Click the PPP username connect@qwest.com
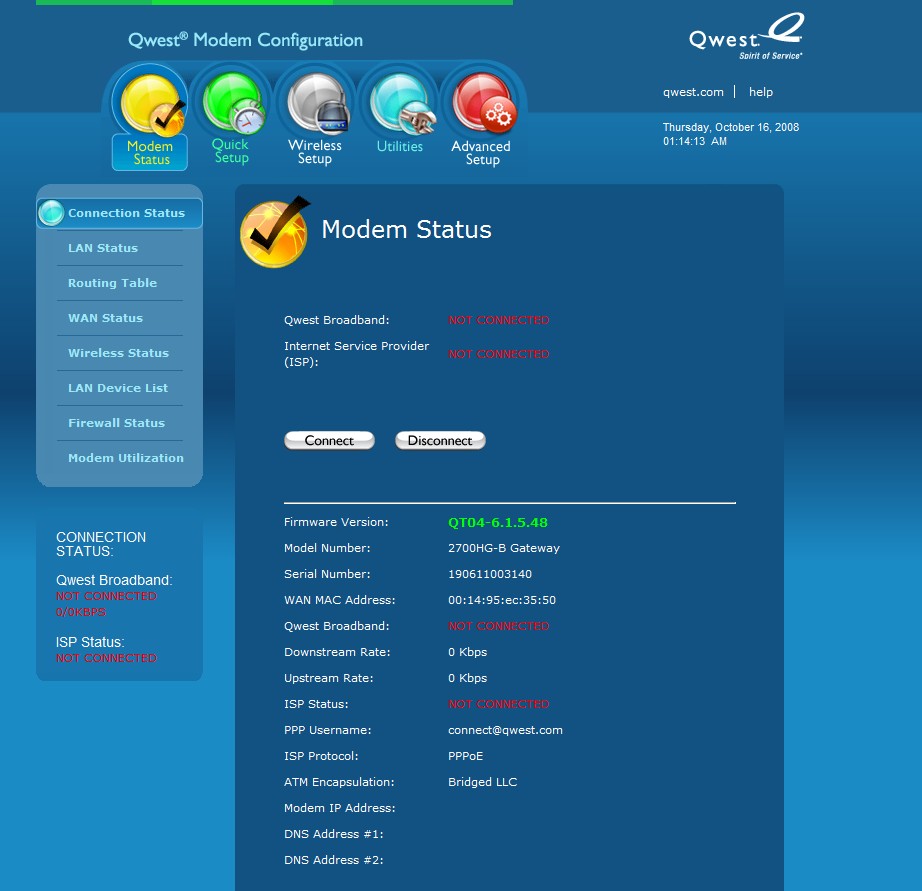 click(x=505, y=730)
